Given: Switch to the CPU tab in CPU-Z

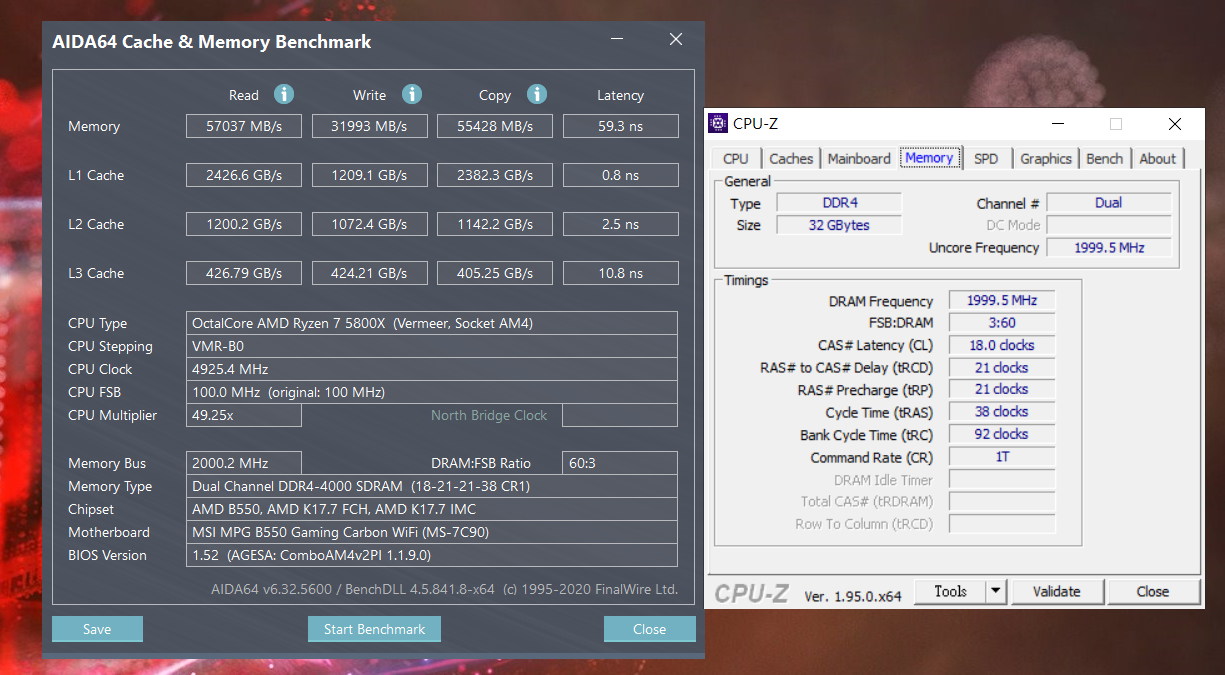Looking at the screenshot, I should pyautogui.click(x=736, y=158).
